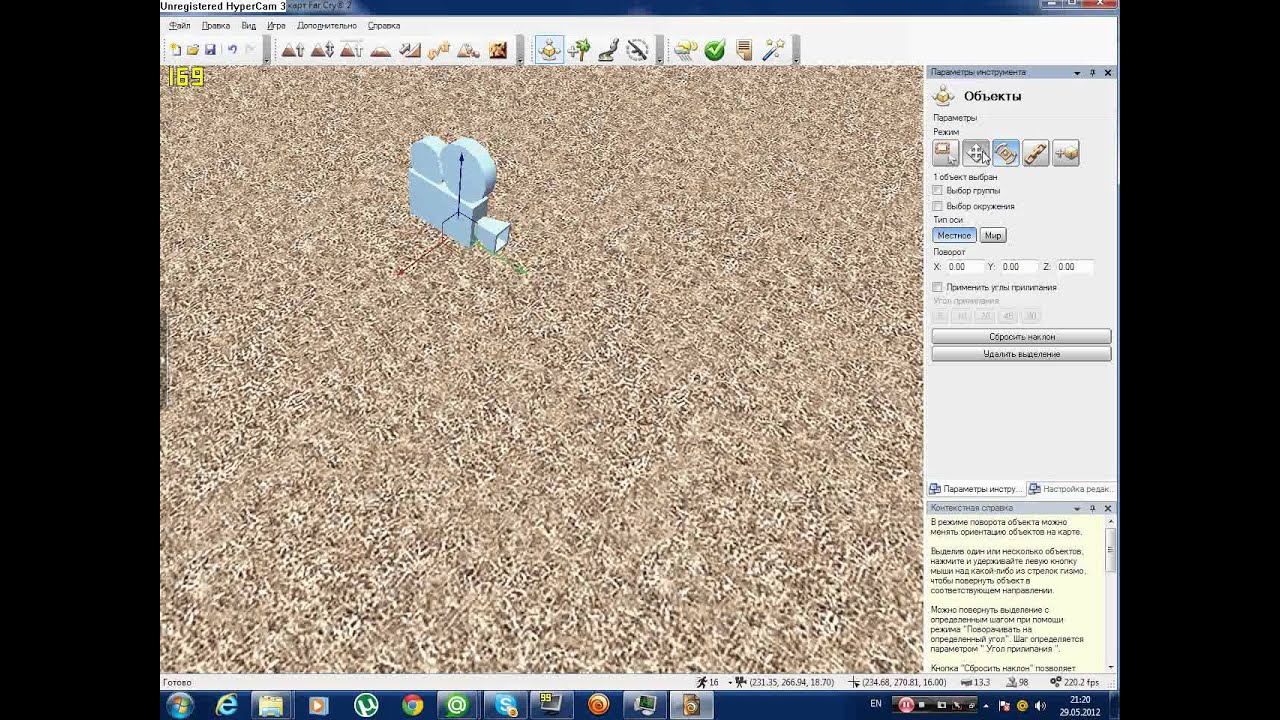Open the Справка menu
The image size is (1280, 720).
tap(384, 26)
